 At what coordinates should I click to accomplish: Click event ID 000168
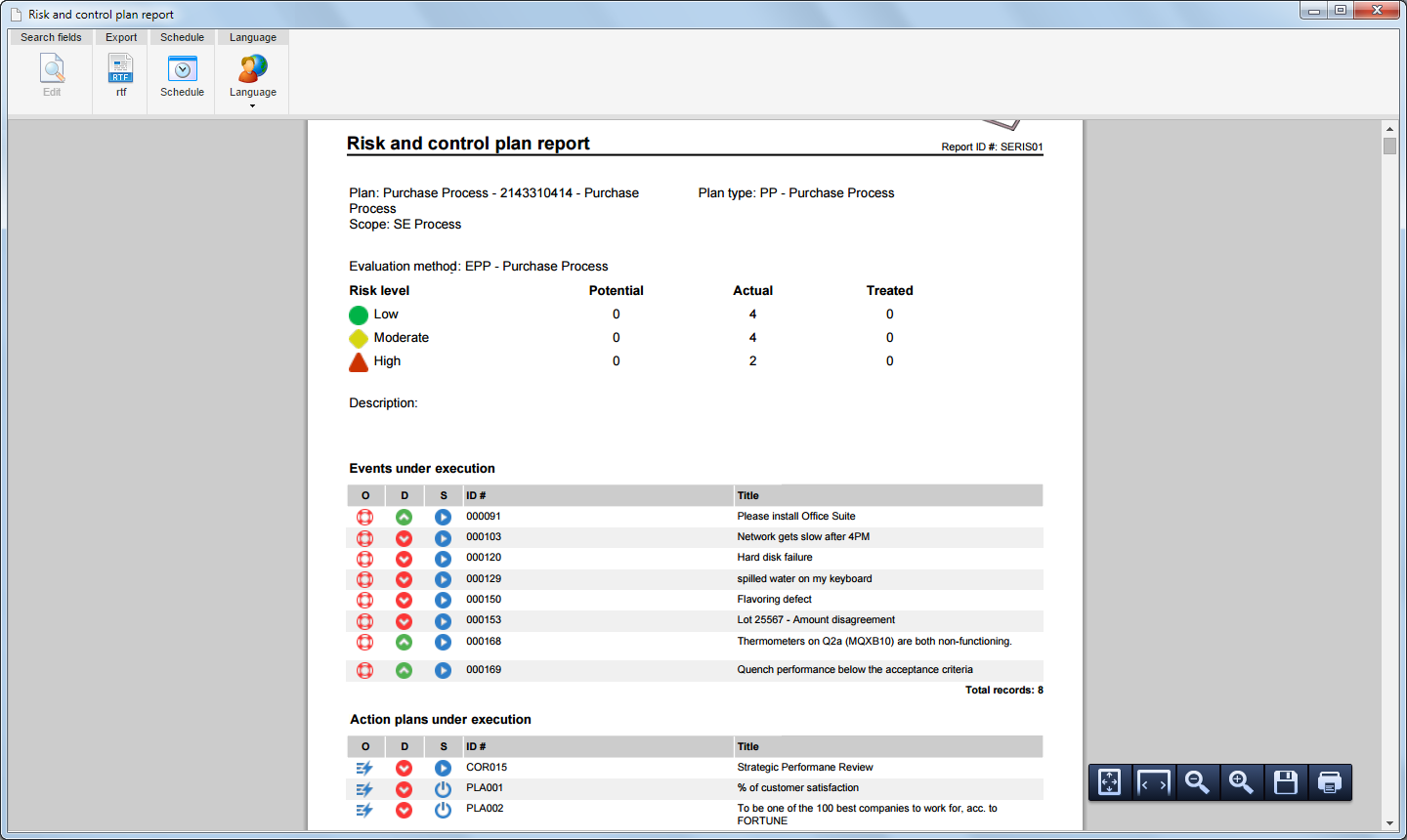484,642
